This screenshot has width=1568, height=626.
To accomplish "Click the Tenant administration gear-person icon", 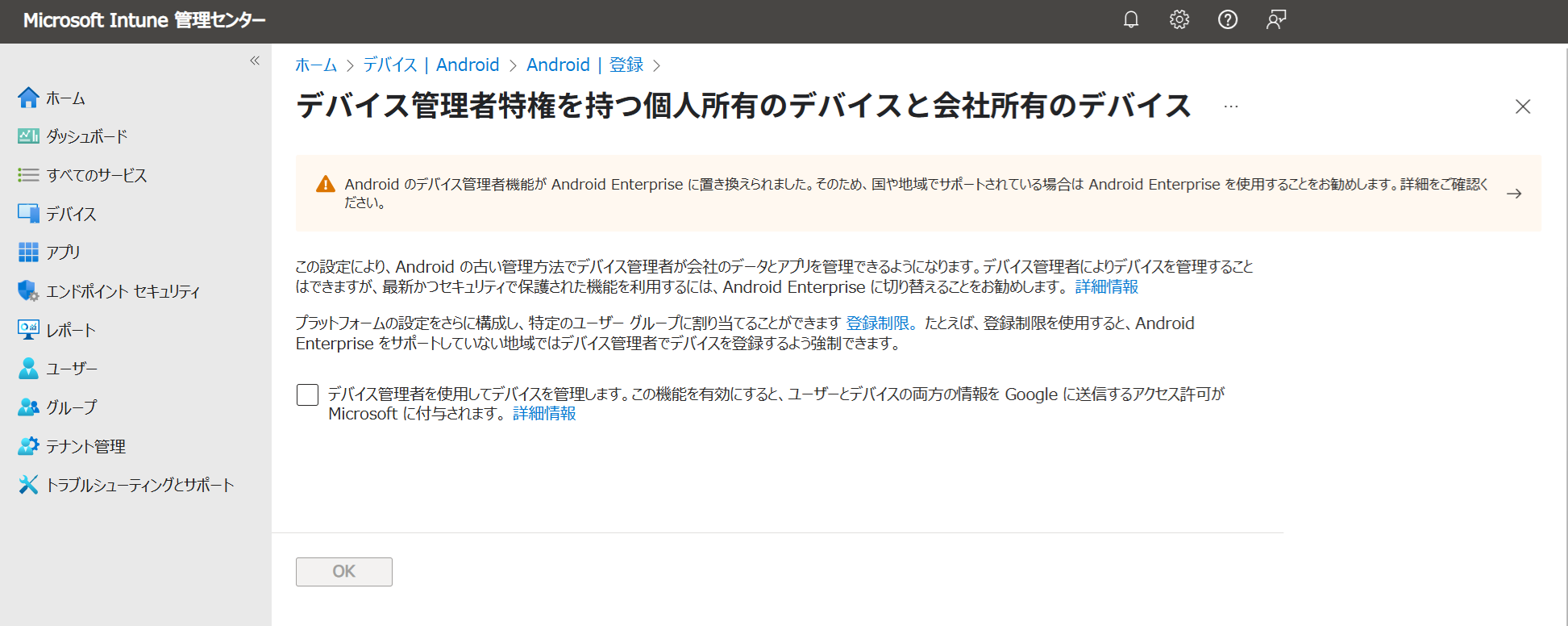I will [28, 446].
